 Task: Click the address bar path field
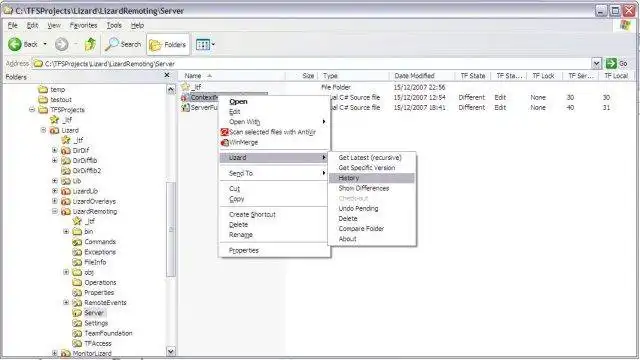(x=312, y=64)
